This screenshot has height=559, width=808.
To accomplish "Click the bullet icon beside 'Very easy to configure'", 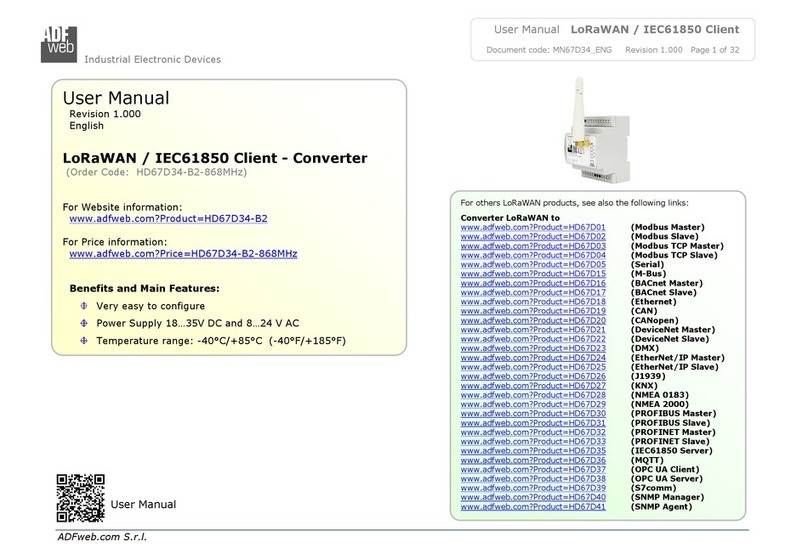I will 84,306.
